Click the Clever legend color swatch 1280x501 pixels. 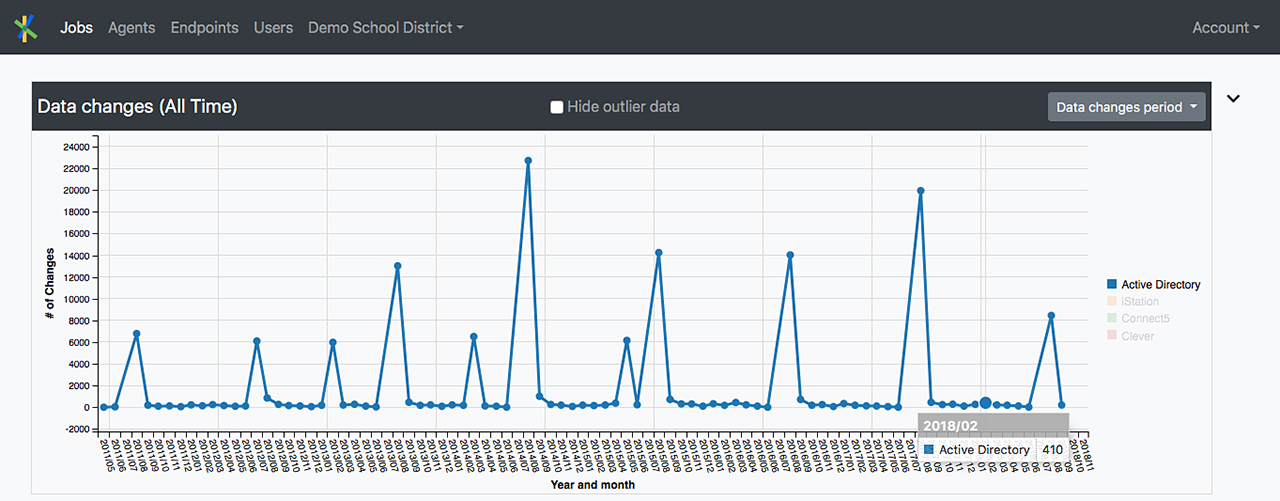1112,336
